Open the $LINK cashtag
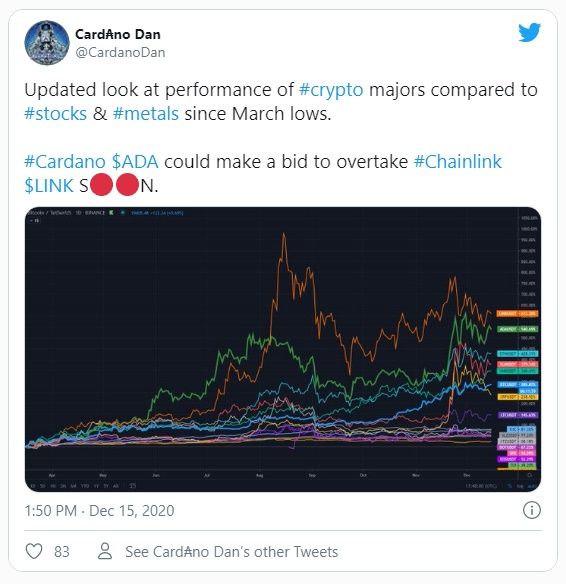 (49, 185)
